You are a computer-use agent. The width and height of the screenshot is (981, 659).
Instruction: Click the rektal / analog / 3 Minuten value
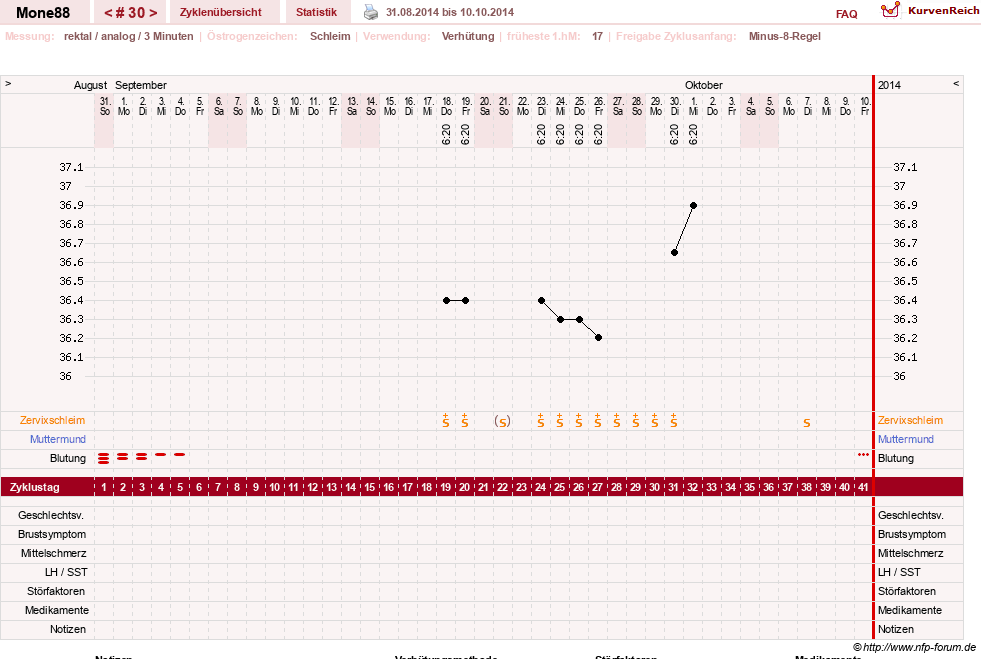click(x=128, y=36)
